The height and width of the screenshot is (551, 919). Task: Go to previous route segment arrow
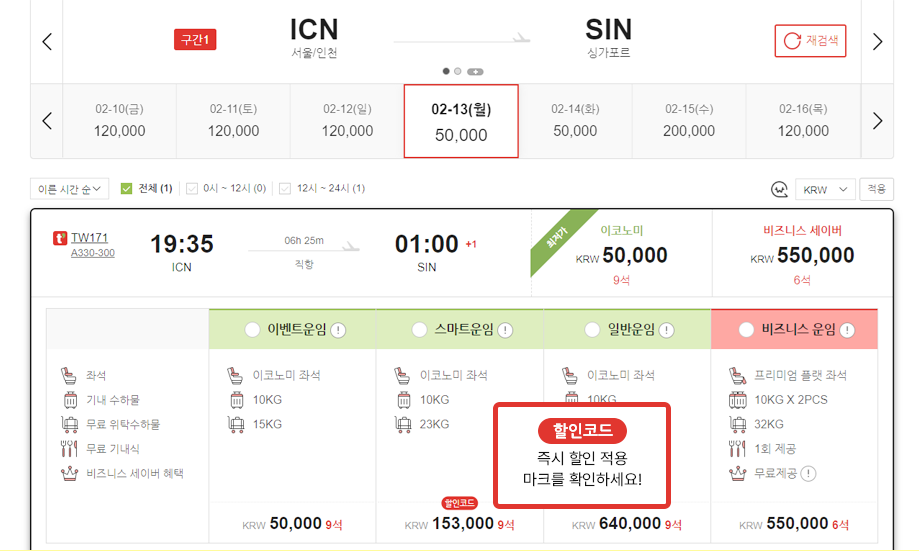click(47, 42)
